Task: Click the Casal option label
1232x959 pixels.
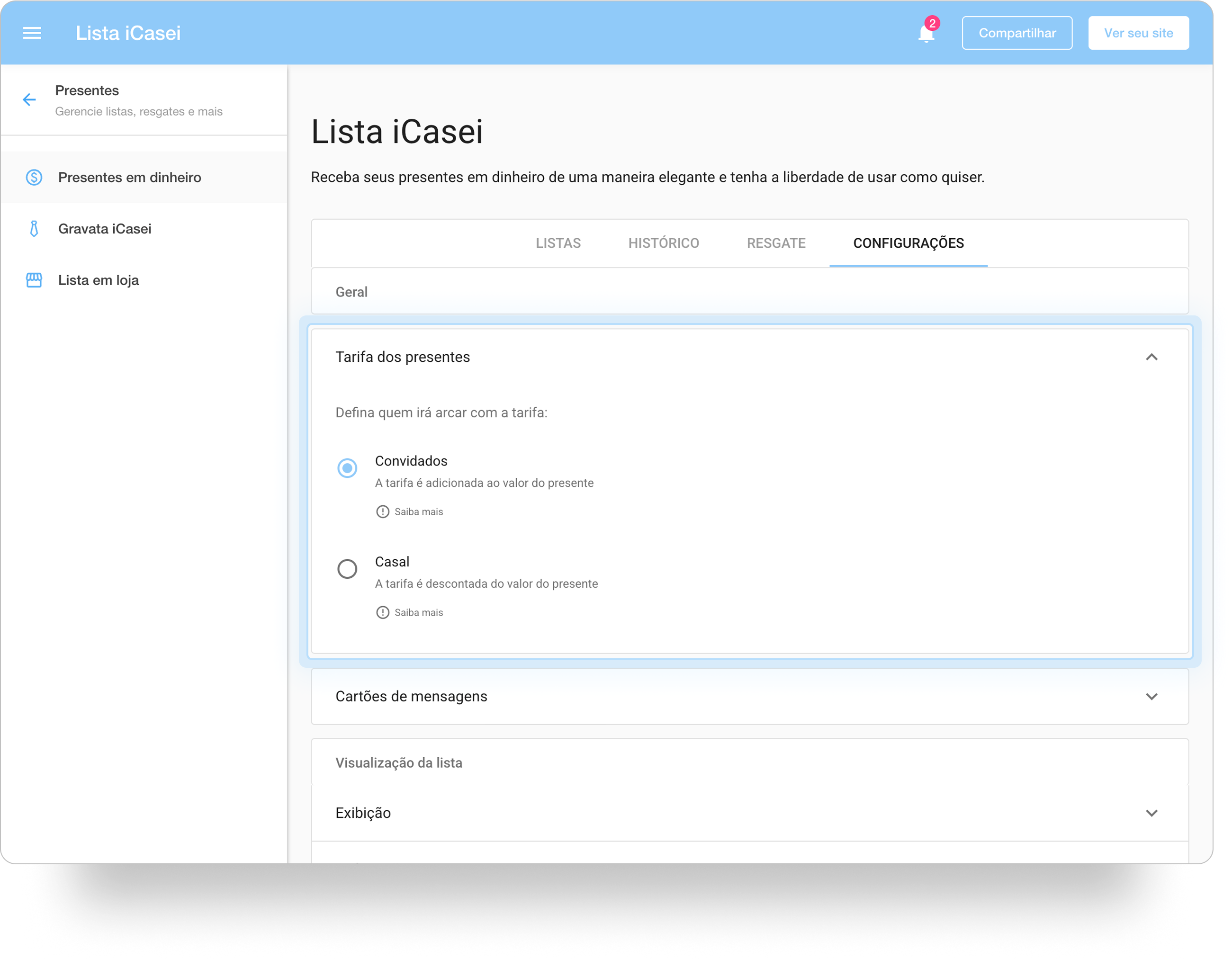Action: pos(392,562)
